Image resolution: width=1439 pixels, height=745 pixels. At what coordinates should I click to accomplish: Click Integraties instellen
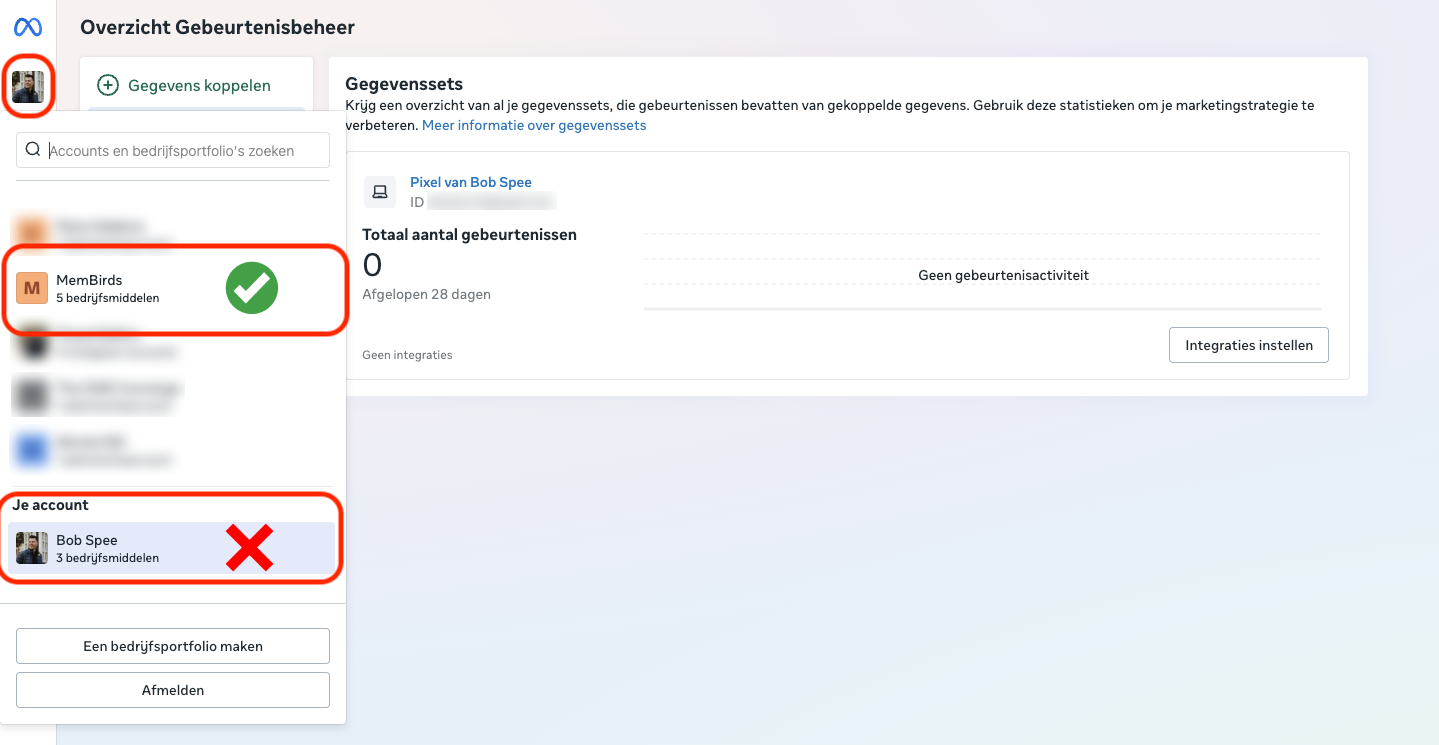coord(1249,345)
